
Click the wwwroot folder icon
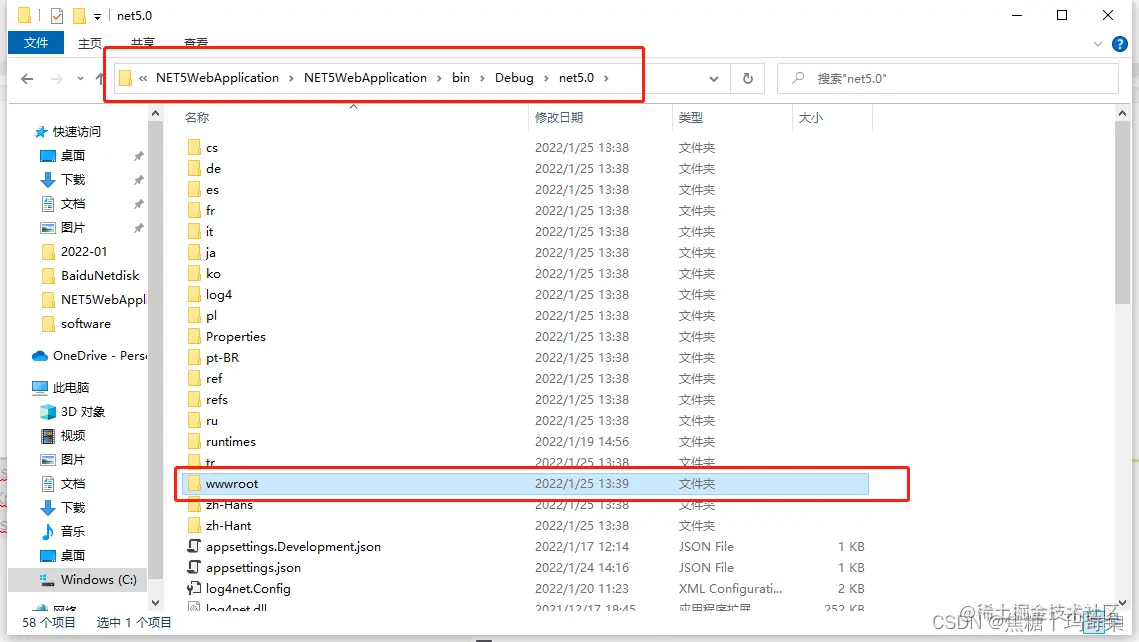[194, 484]
